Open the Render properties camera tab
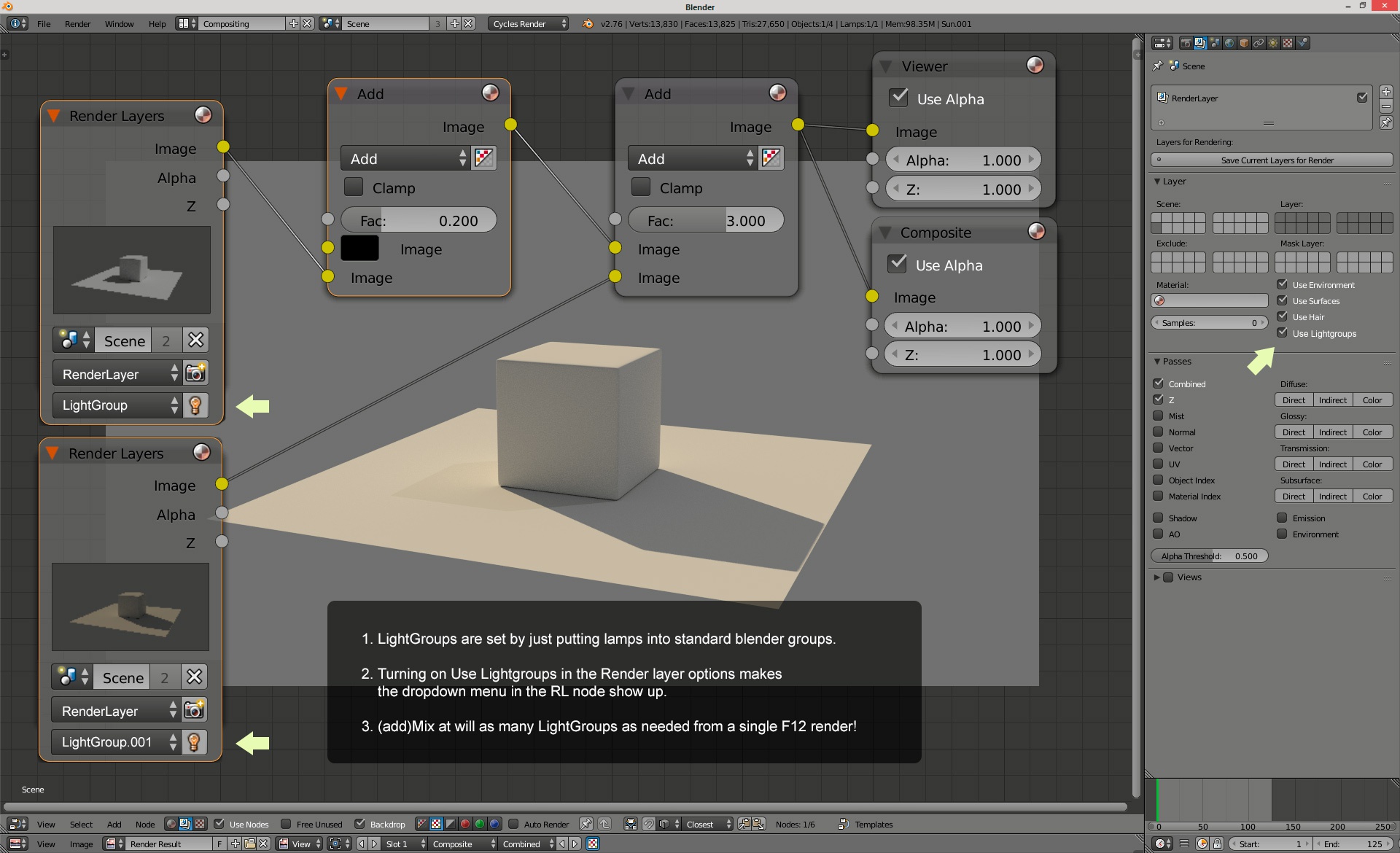This screenshot has width=1400, height=853. pyautogui.click(x=1186, y=43)
